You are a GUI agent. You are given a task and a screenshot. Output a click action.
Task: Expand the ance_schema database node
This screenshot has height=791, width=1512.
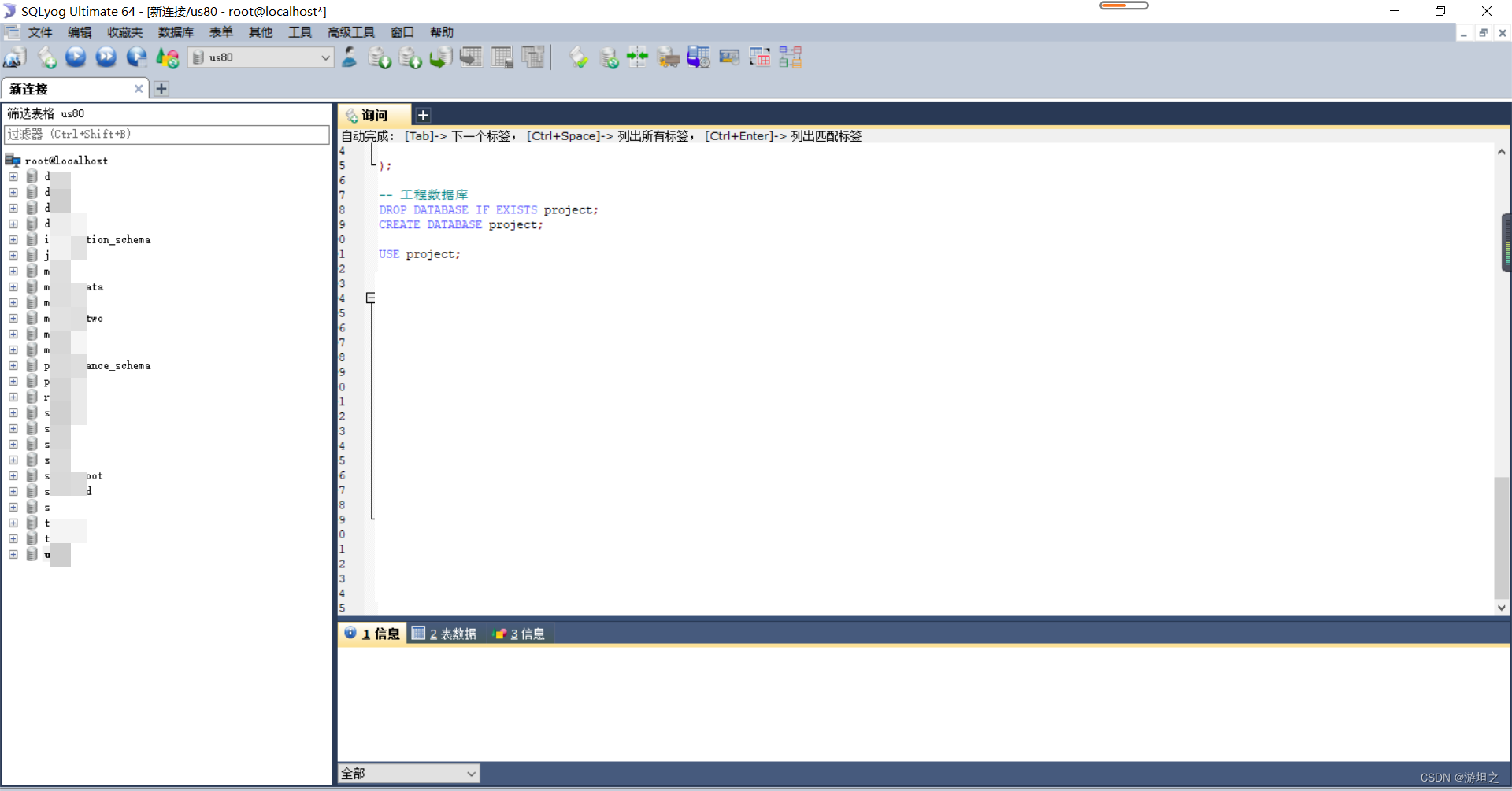point(13,365)
